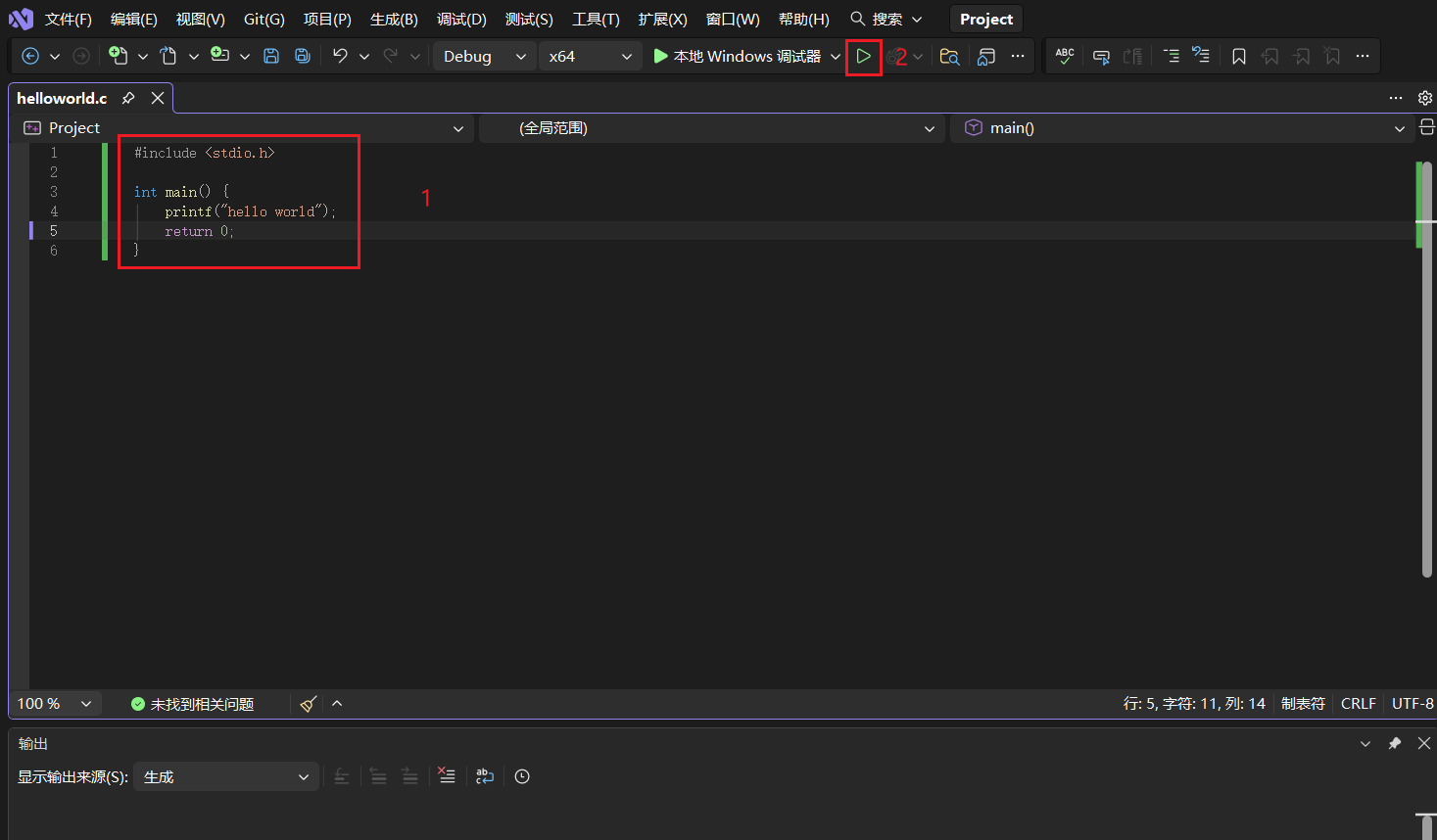This screenshot has width=1437, height=840.
Task: Toggle a bookmark on the current line
Action: coord(1239,57)
